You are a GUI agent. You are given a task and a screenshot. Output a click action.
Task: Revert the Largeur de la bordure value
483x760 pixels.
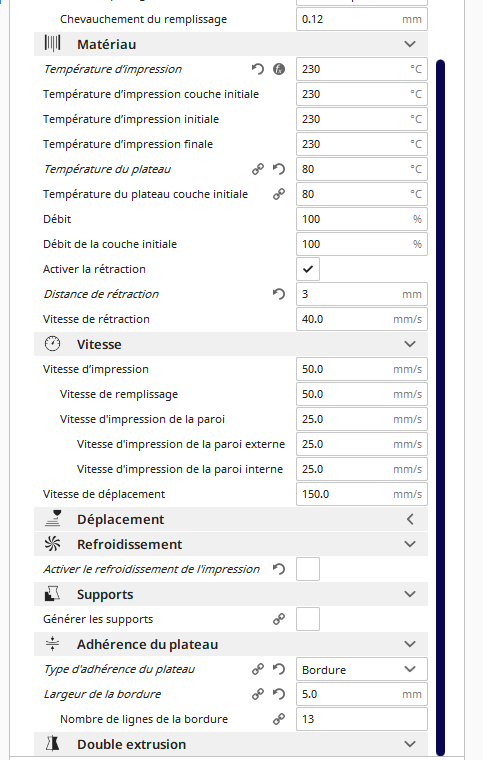pyautogui.click(x=279, y=694)
